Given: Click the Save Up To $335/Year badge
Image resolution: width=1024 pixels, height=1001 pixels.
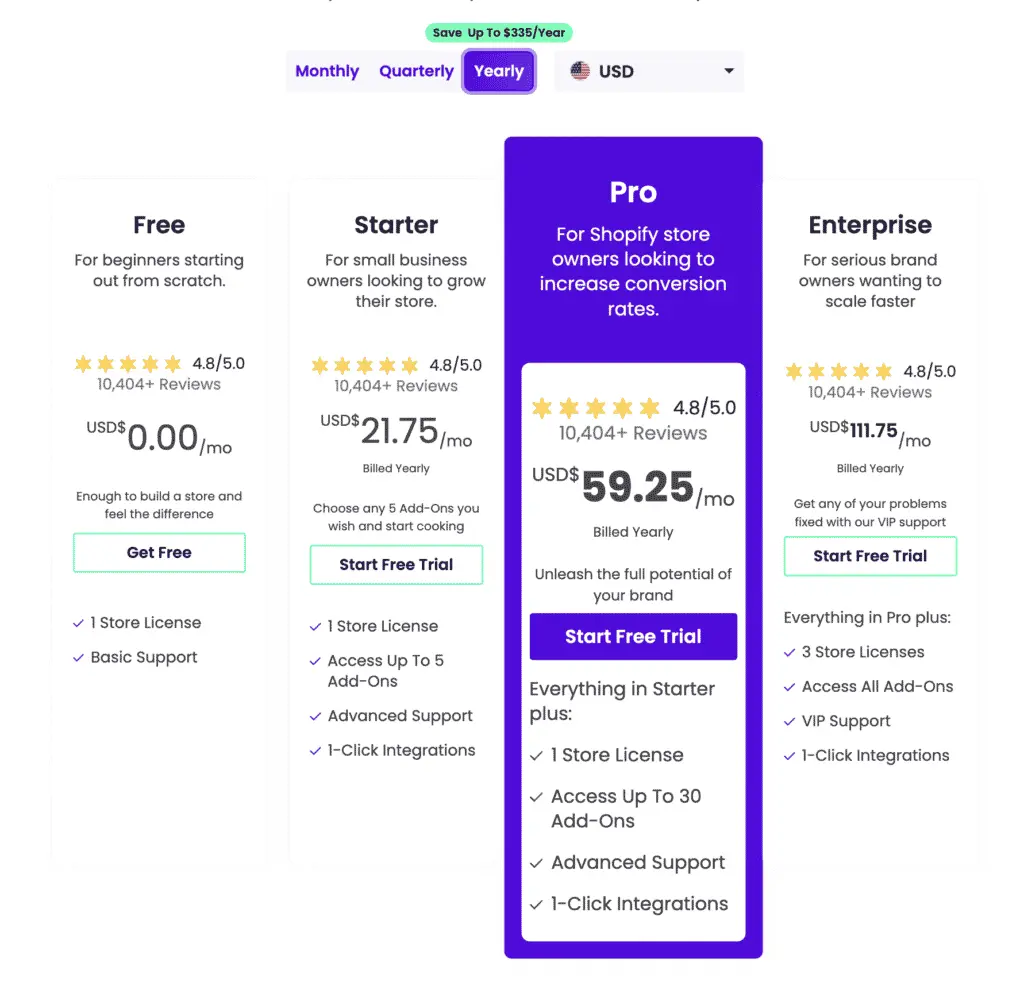Looking at the screenshot, I should coord(499,33).
